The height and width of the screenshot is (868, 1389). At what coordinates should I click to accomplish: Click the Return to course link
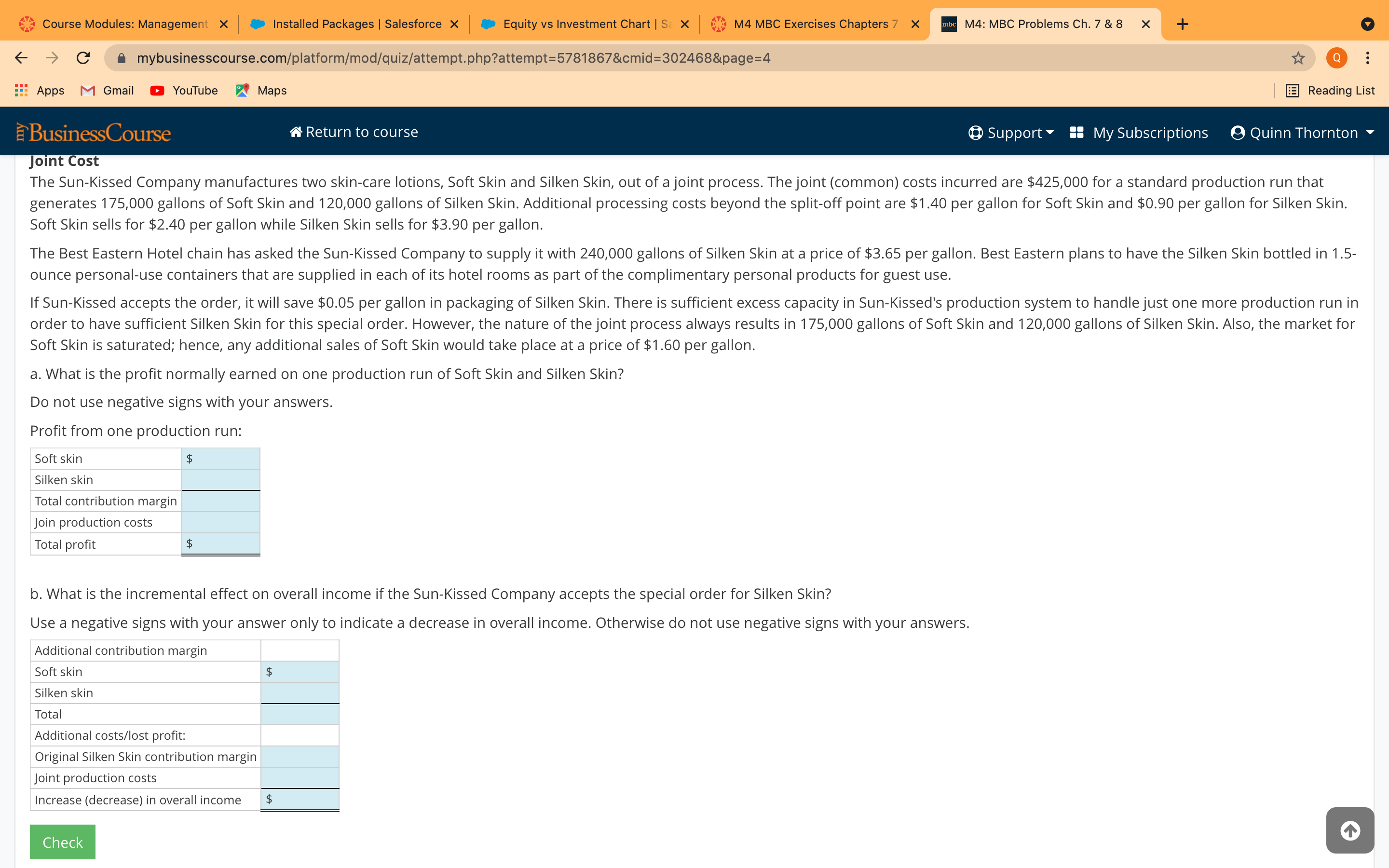[x=354, y=132]
